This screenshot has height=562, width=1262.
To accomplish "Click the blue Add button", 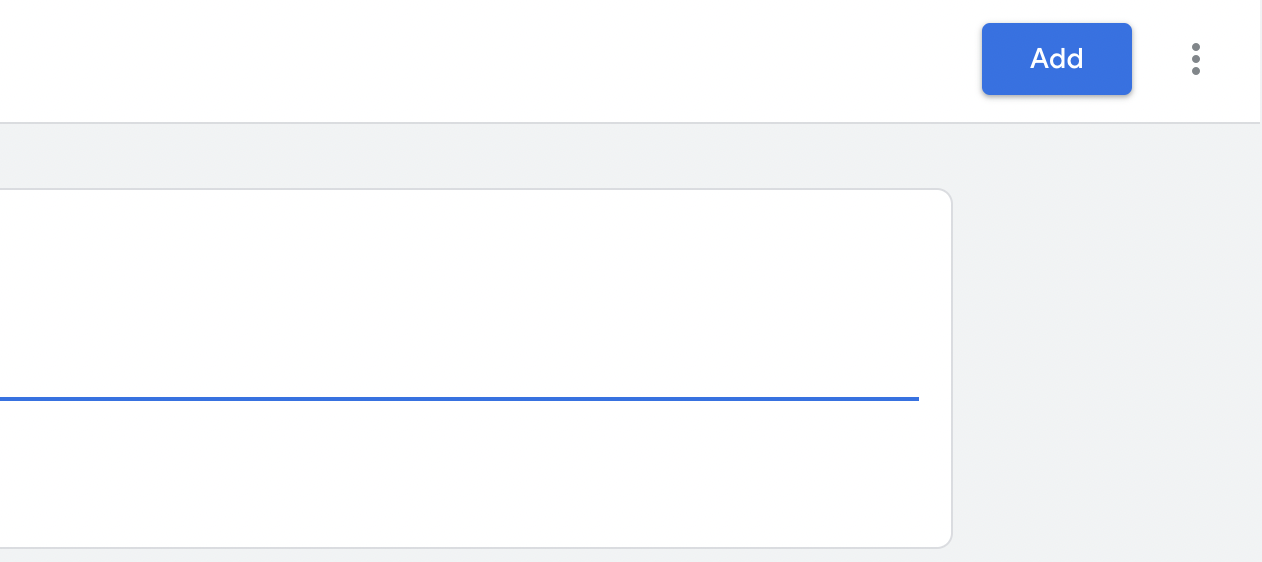I will pyautogui.click(x=1056, y=59).
